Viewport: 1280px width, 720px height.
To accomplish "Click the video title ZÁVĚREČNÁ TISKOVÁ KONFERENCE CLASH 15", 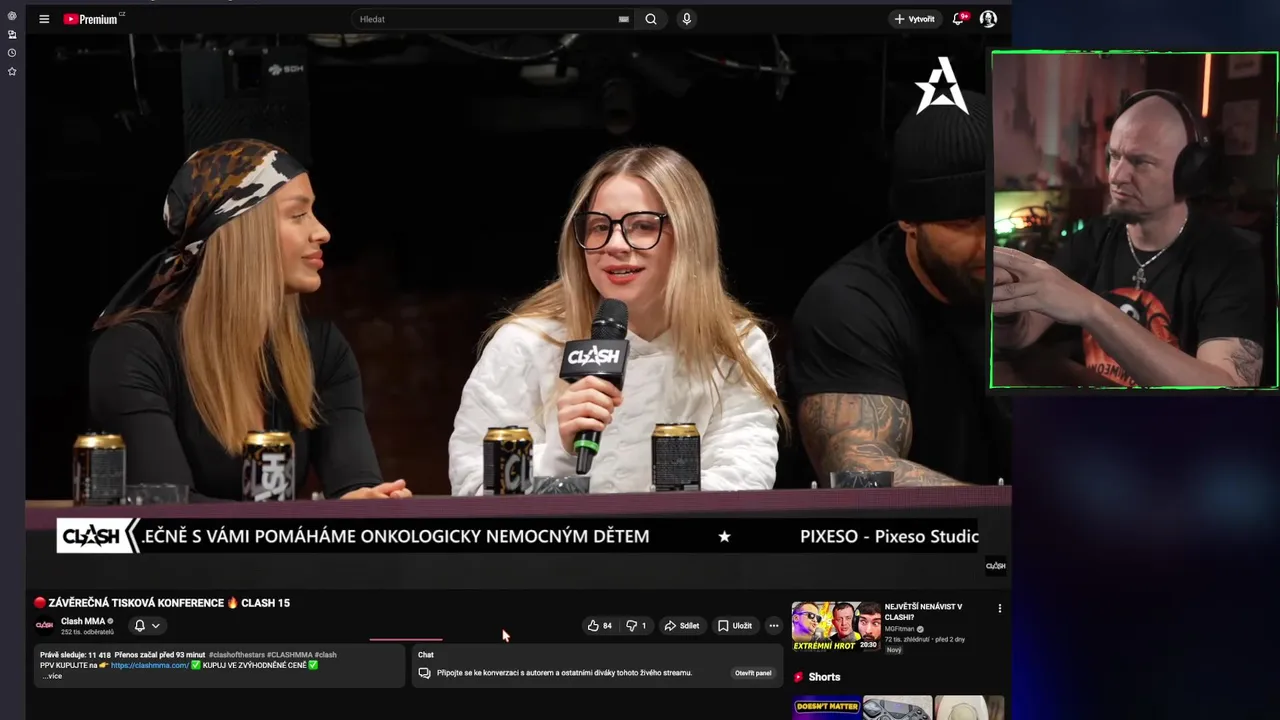I will point(163,603).
